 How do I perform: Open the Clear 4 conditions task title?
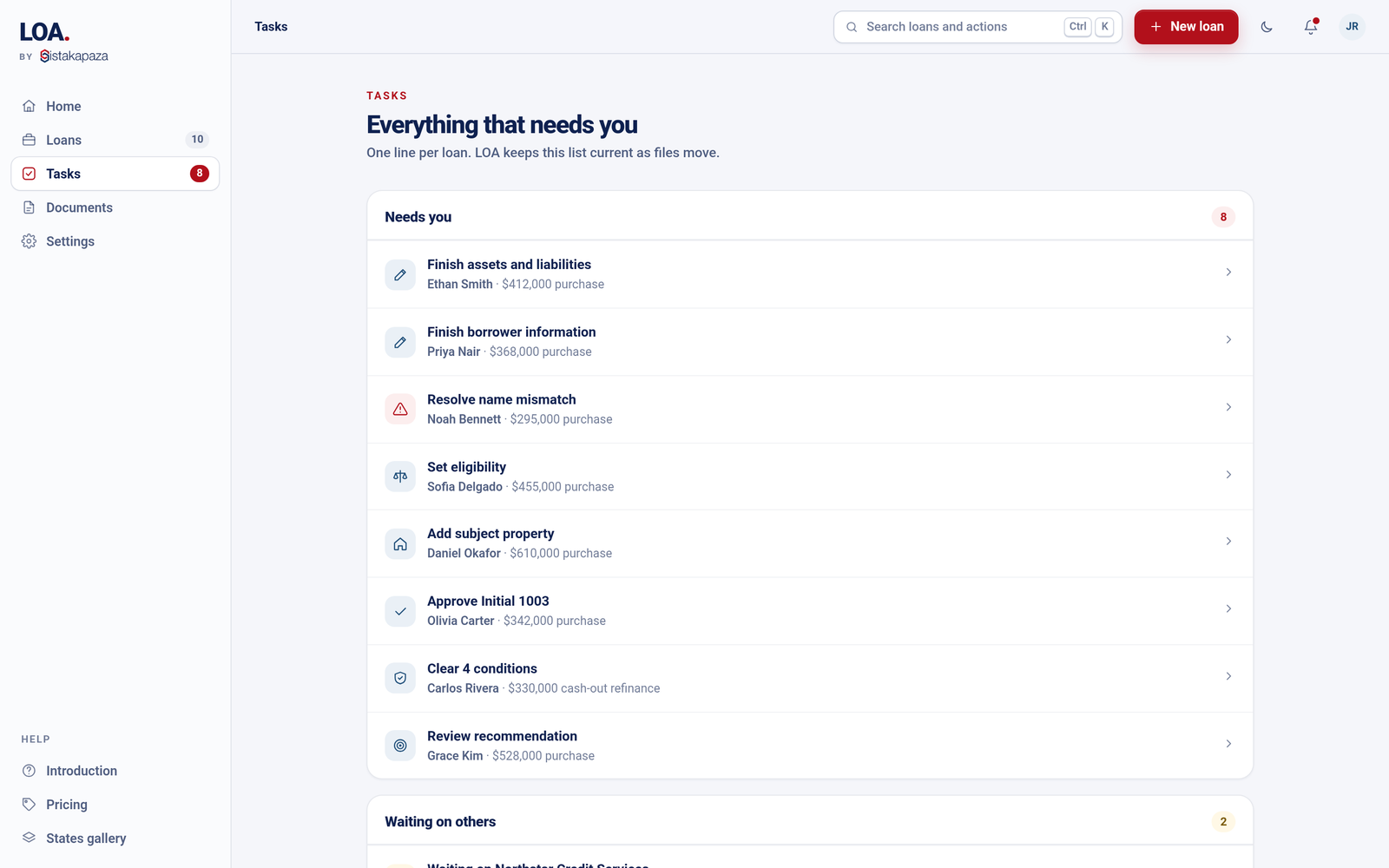pos(482,668)
